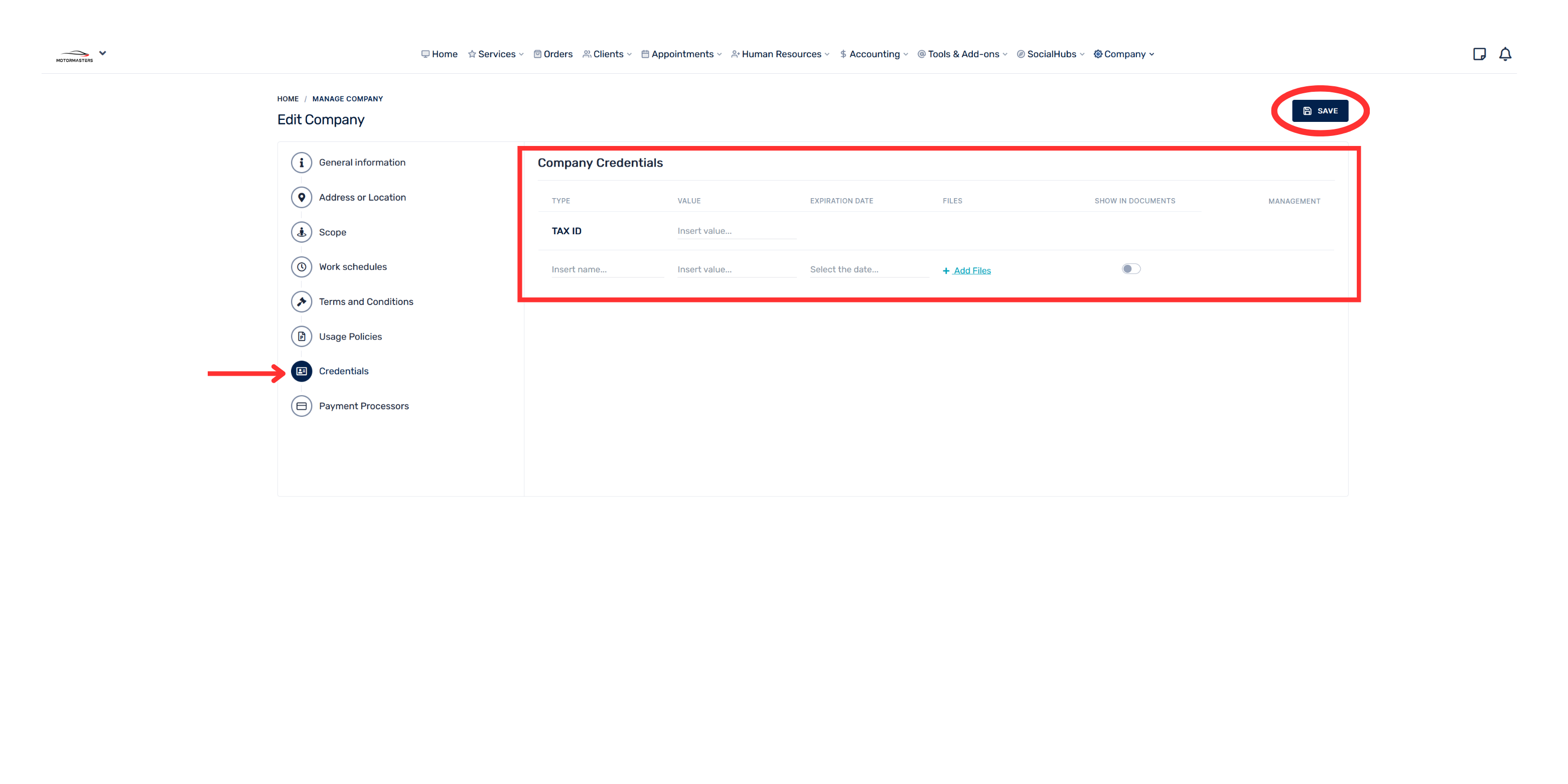This screenshot has height=784, width=1568.
Task: Expand the Company menu
Action: 1123,54
